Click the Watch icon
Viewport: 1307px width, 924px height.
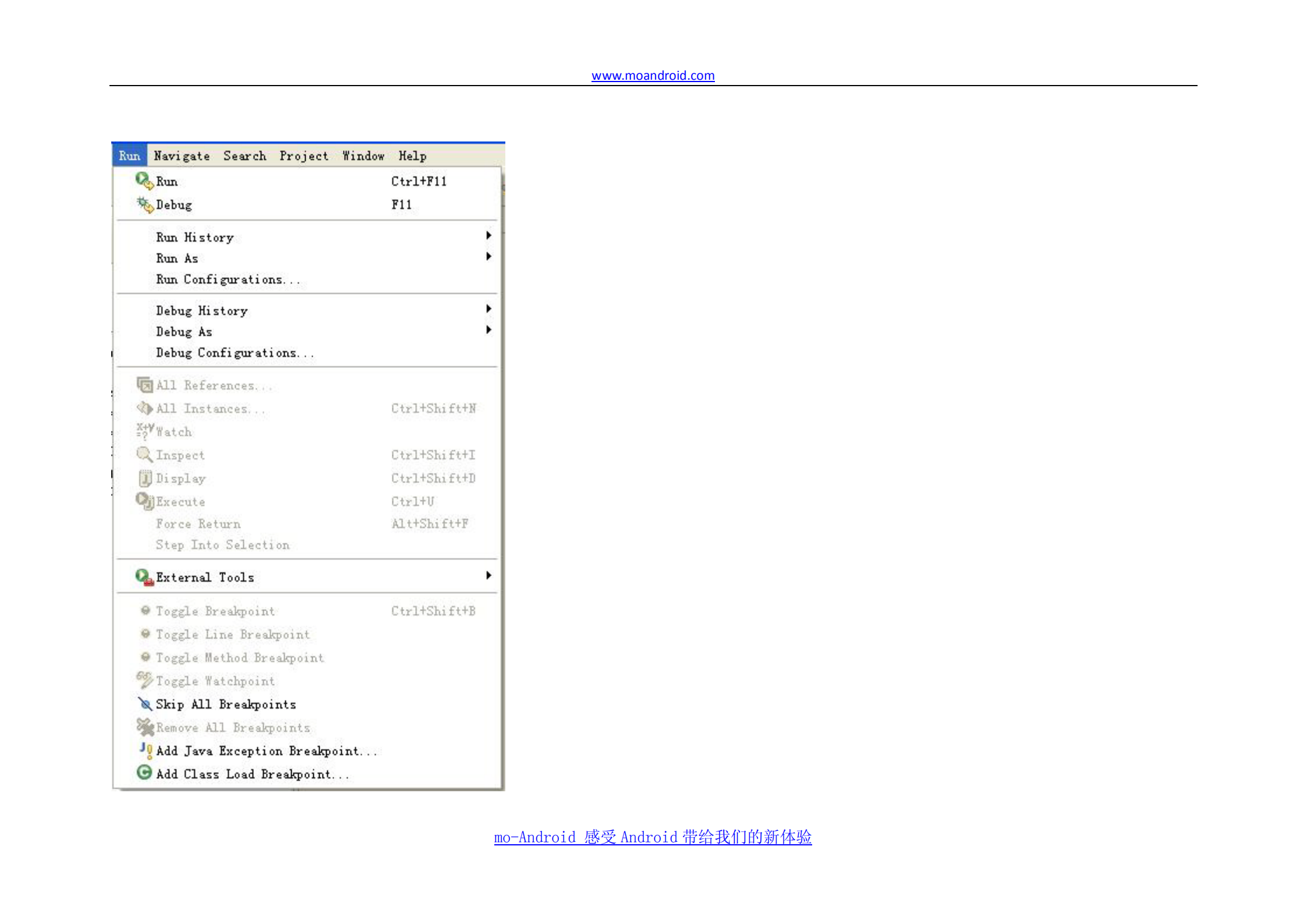click(x=143, y=430)
